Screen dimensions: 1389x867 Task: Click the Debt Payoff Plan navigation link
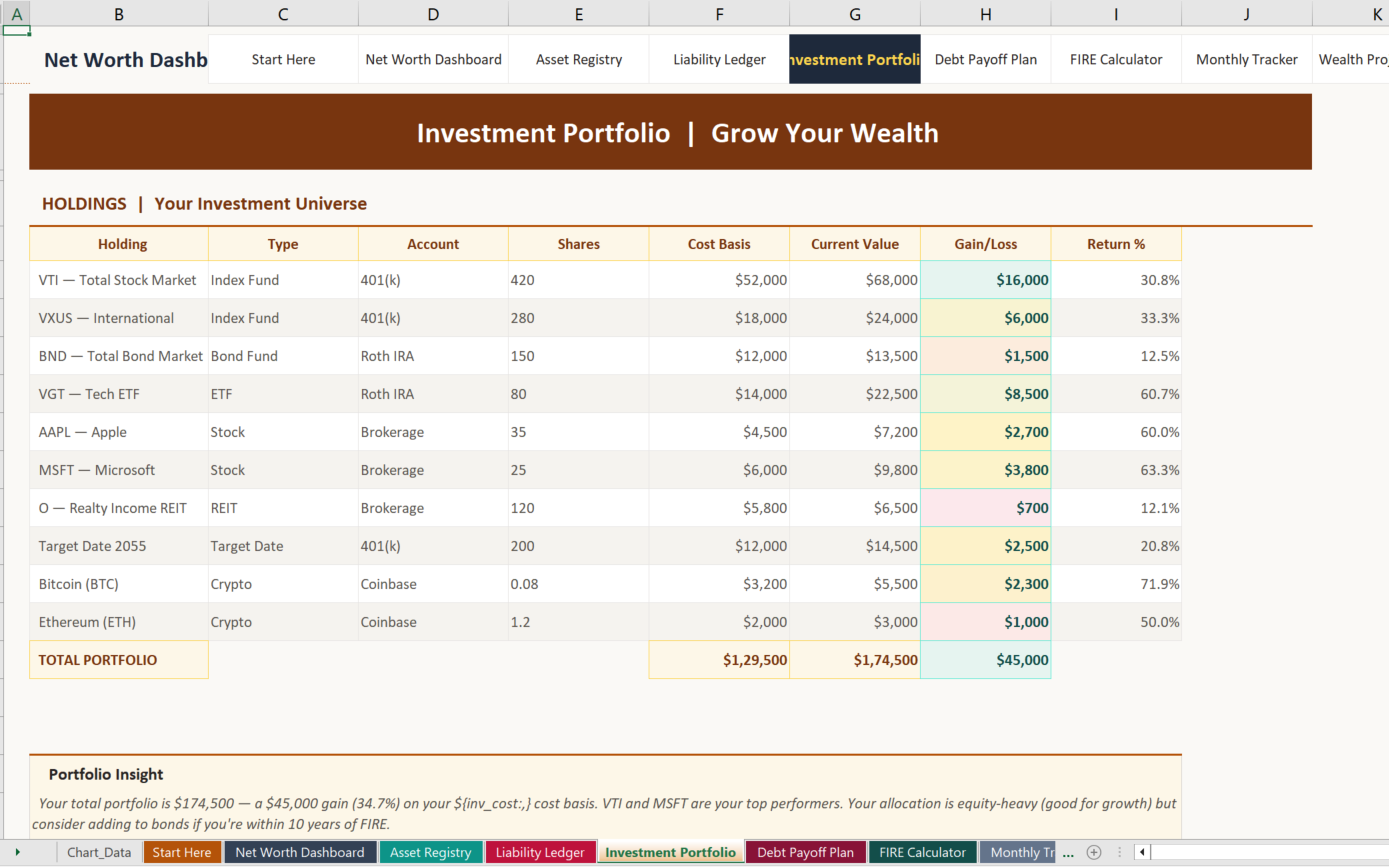986,59
